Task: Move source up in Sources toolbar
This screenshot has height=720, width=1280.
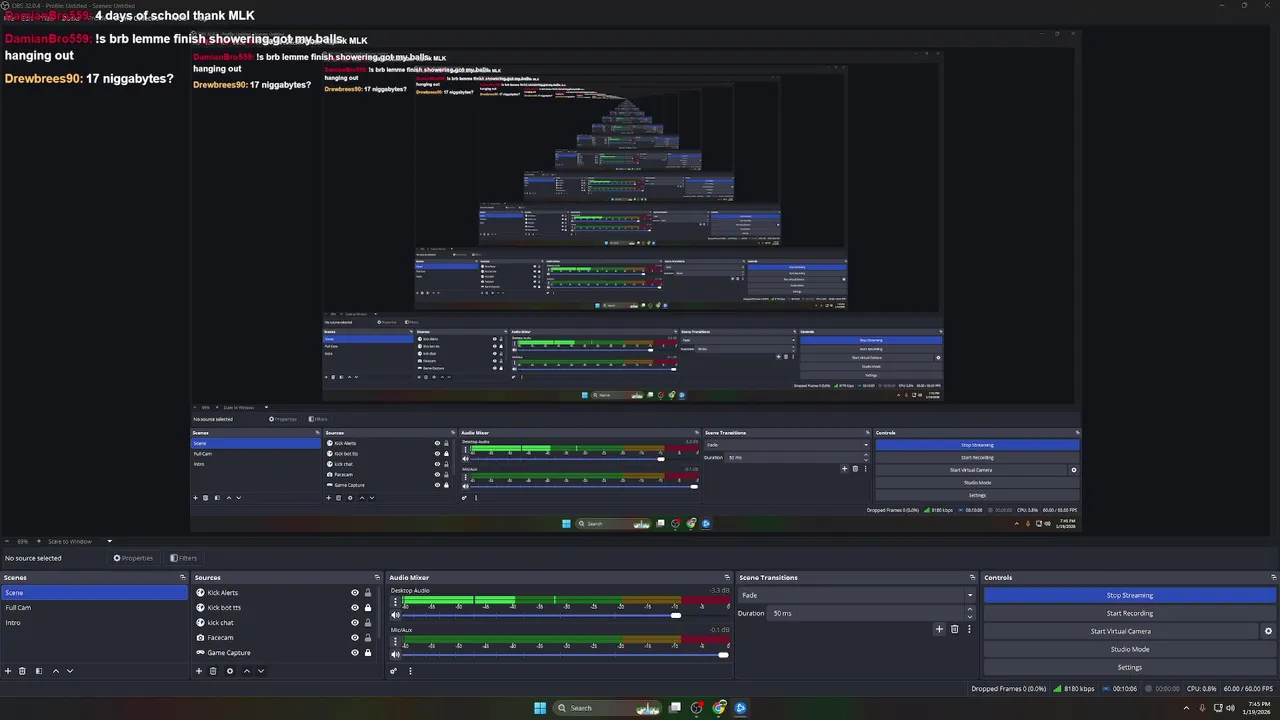Action: coord(247,671)
